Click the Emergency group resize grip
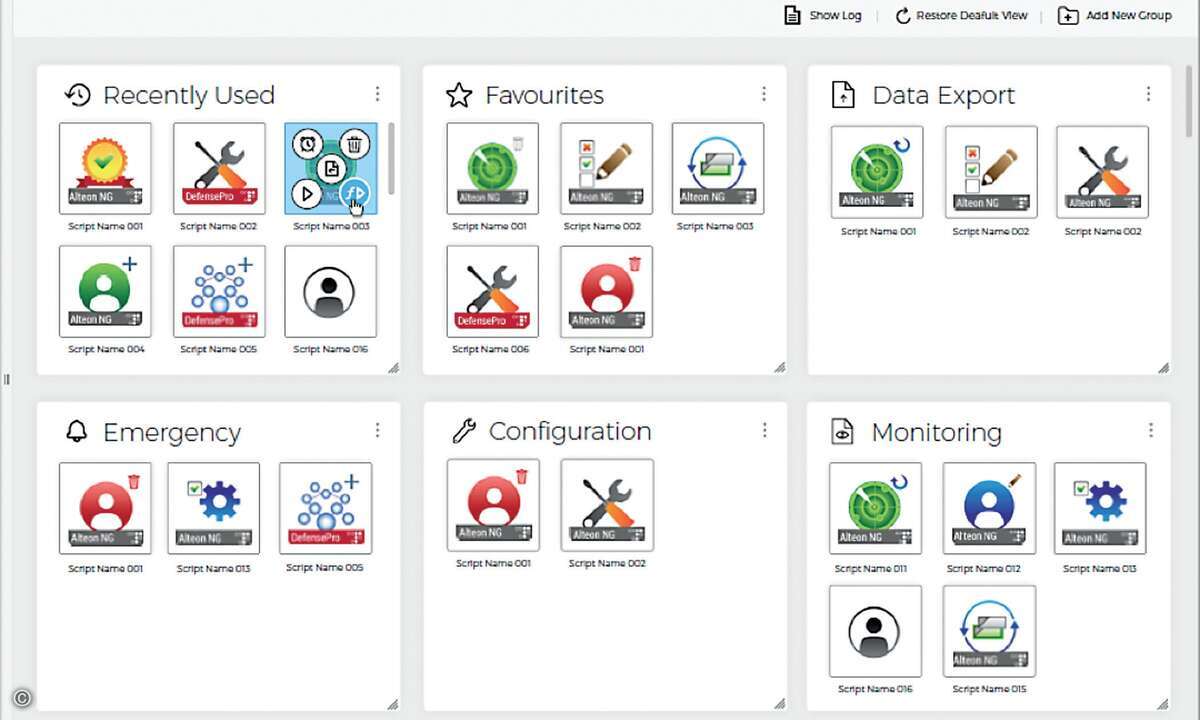 point(393,704)
